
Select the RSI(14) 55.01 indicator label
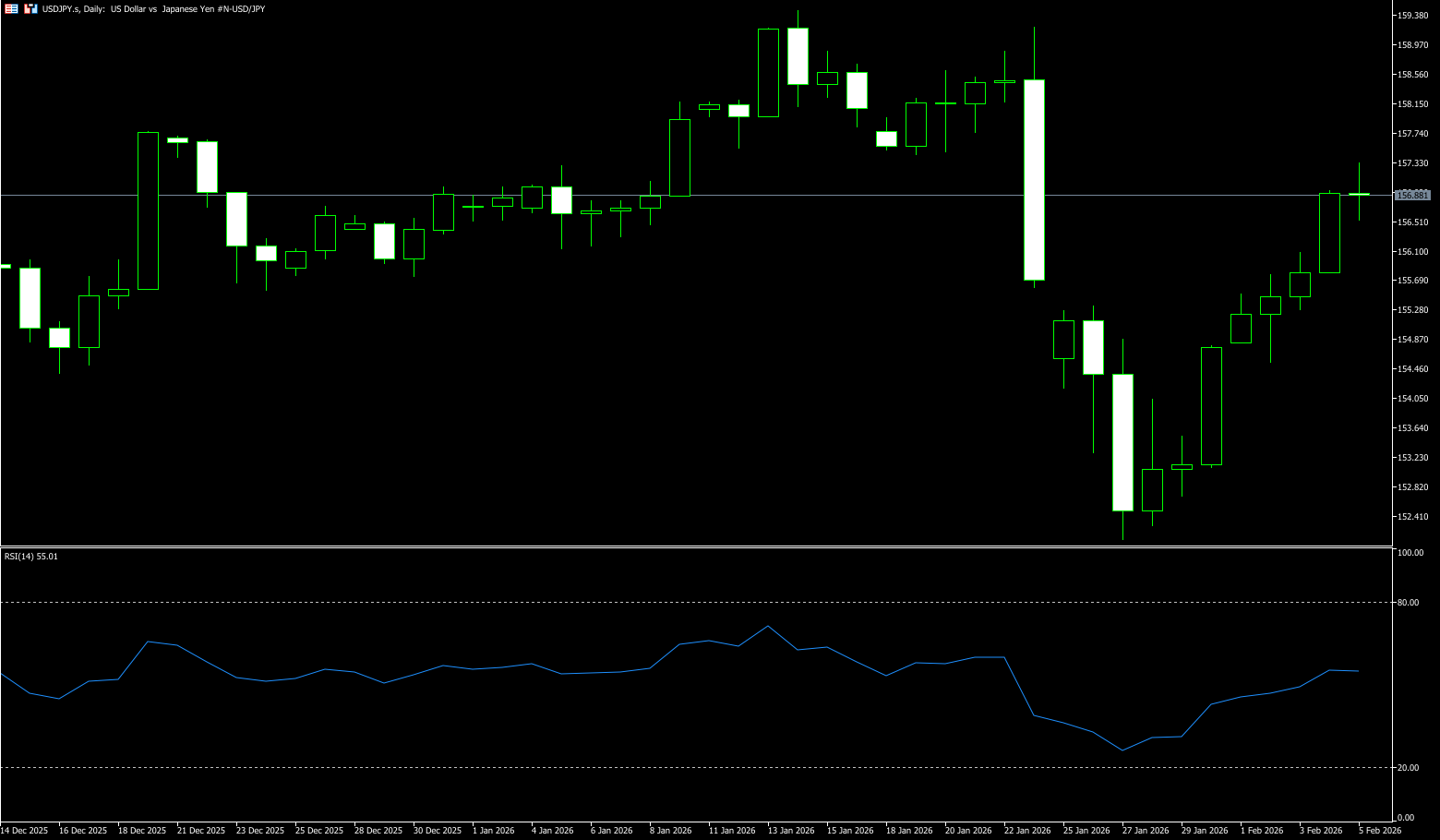[x=30, y=557]
